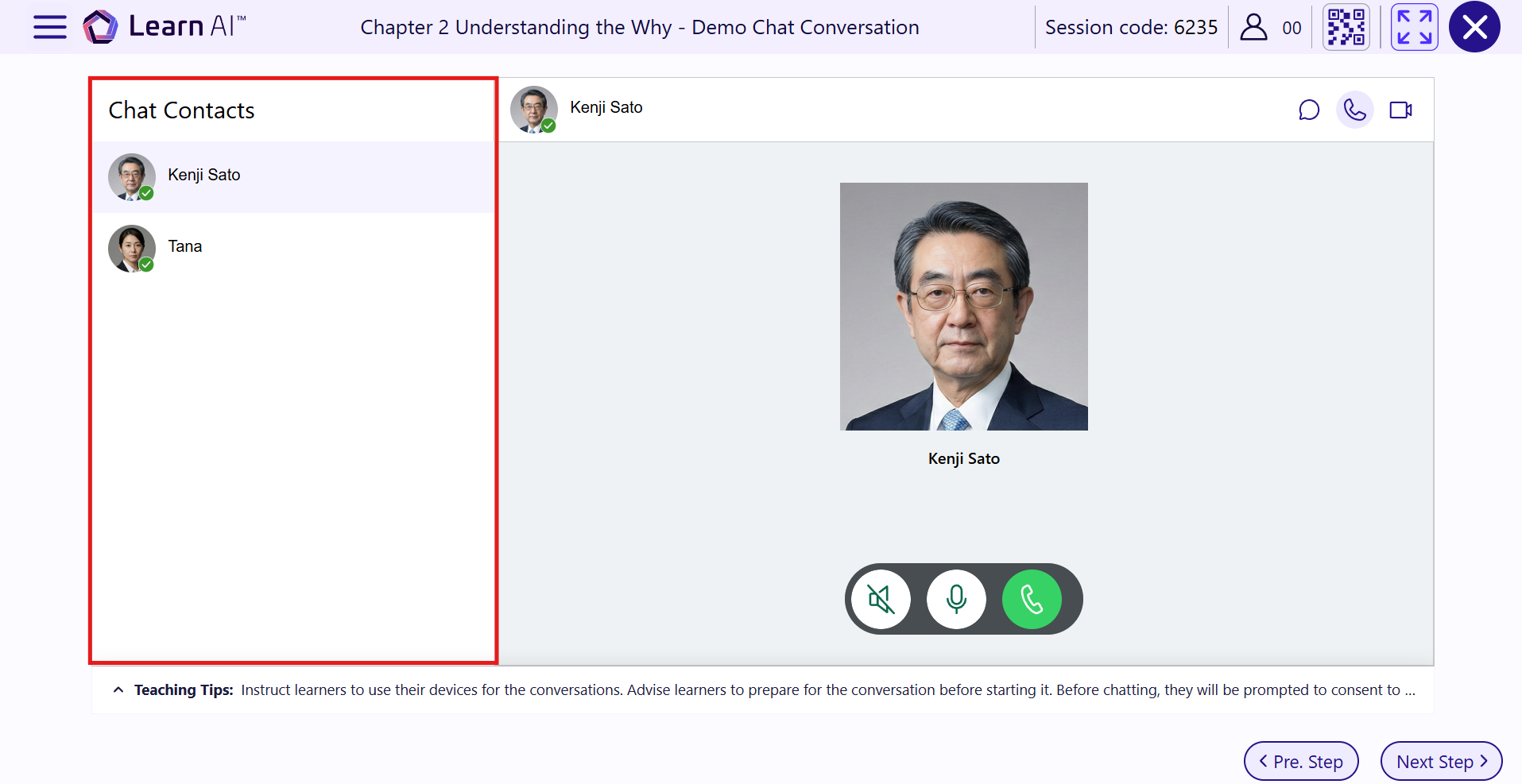Click Kenji Sato's avatar in the chat header
This screenshot has height=784, width=1522.
click(534, 110)
